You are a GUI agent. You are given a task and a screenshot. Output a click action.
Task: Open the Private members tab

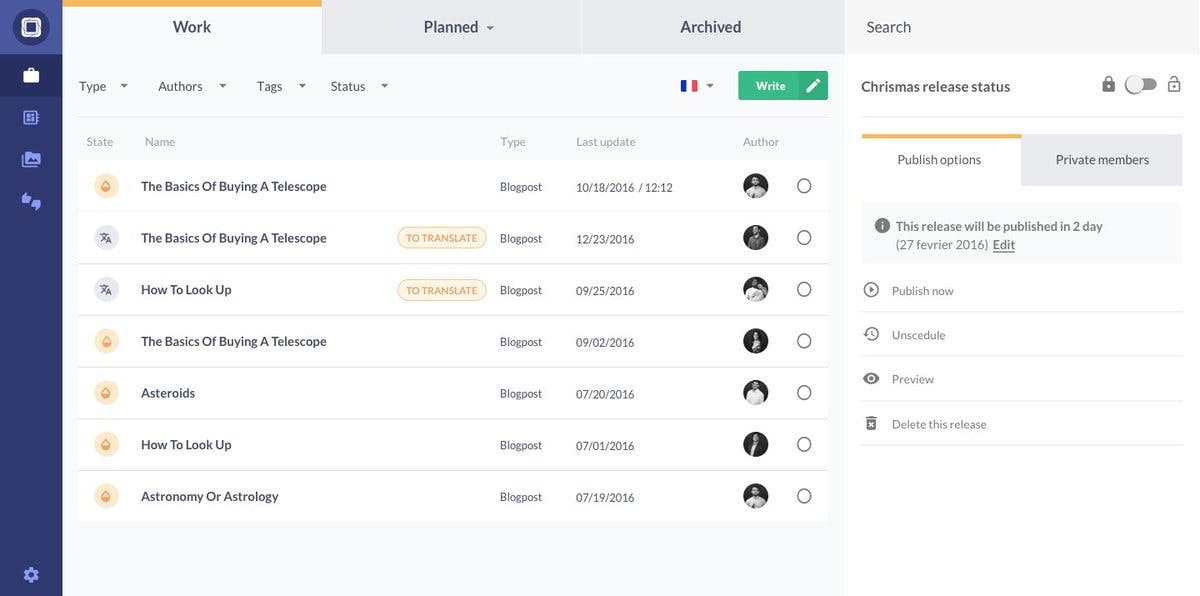point(1101,158)
